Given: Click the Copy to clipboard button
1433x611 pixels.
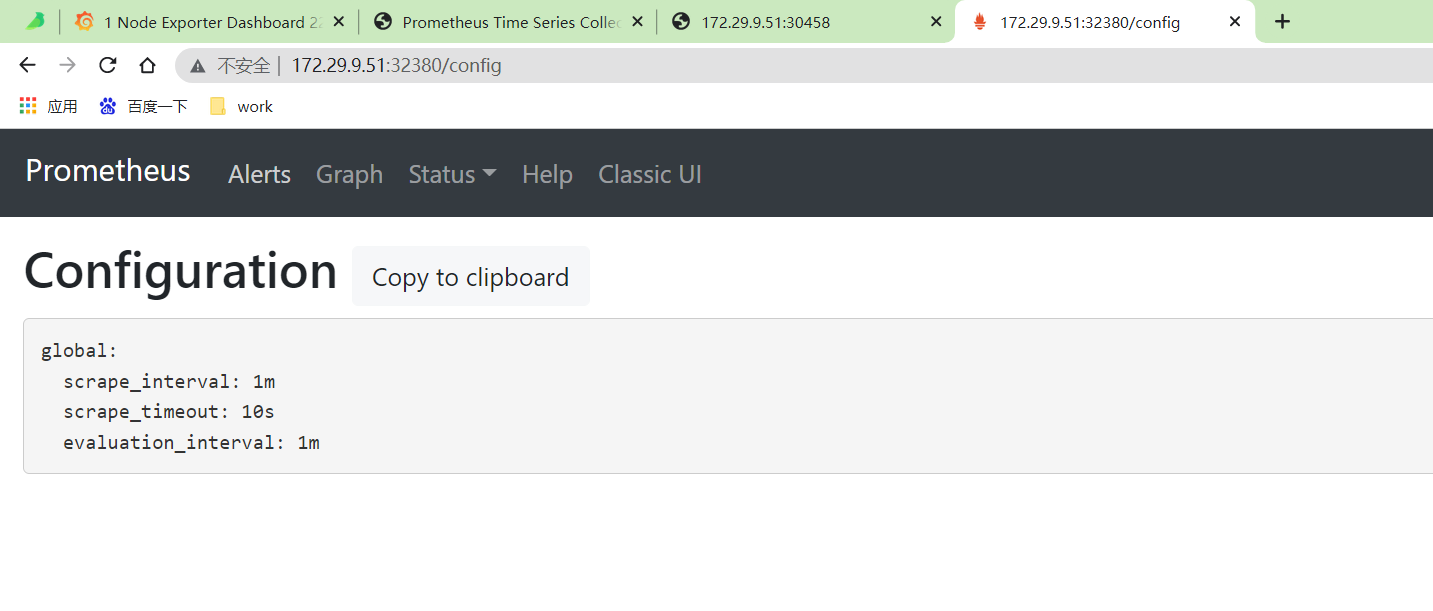Looking at the screenshot, I should [470, 277].
